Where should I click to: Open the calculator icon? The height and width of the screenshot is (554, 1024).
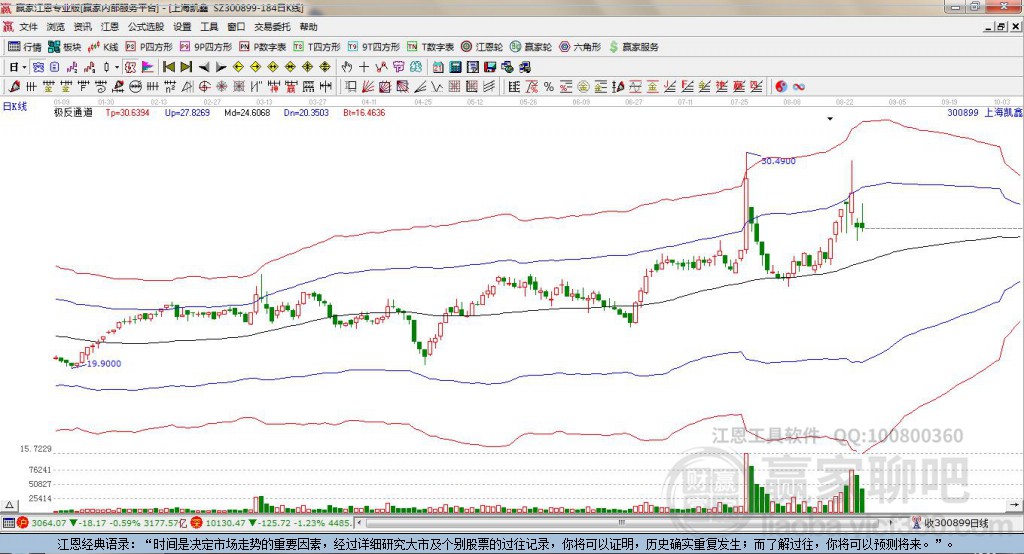click(x=456, y=67)
